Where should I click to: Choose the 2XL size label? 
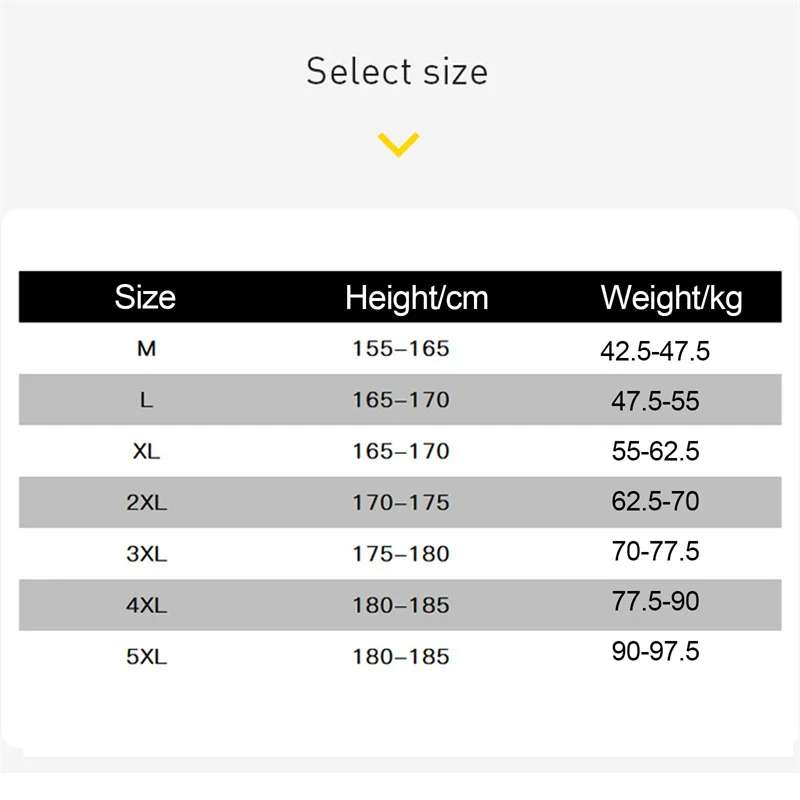pyautogui.click(x=146, y=502)
